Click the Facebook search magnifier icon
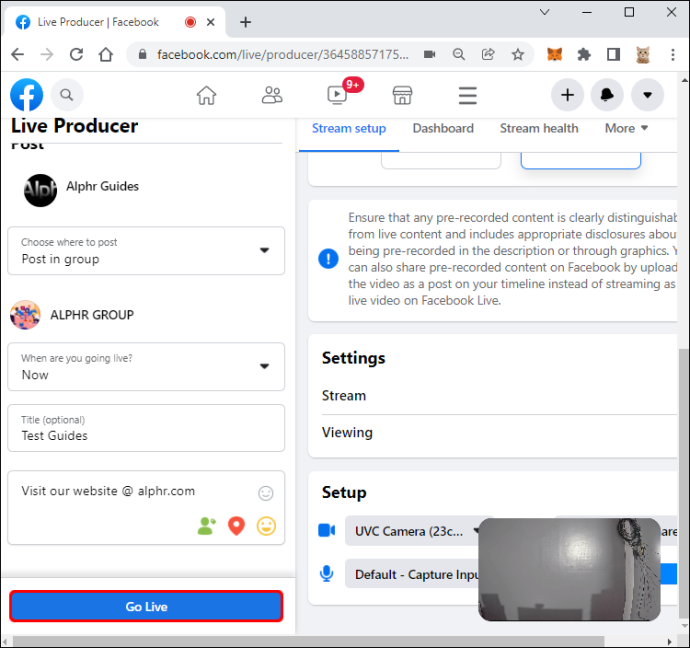The image size is (690, 648). pyautogui.click(x=67, y=95)
